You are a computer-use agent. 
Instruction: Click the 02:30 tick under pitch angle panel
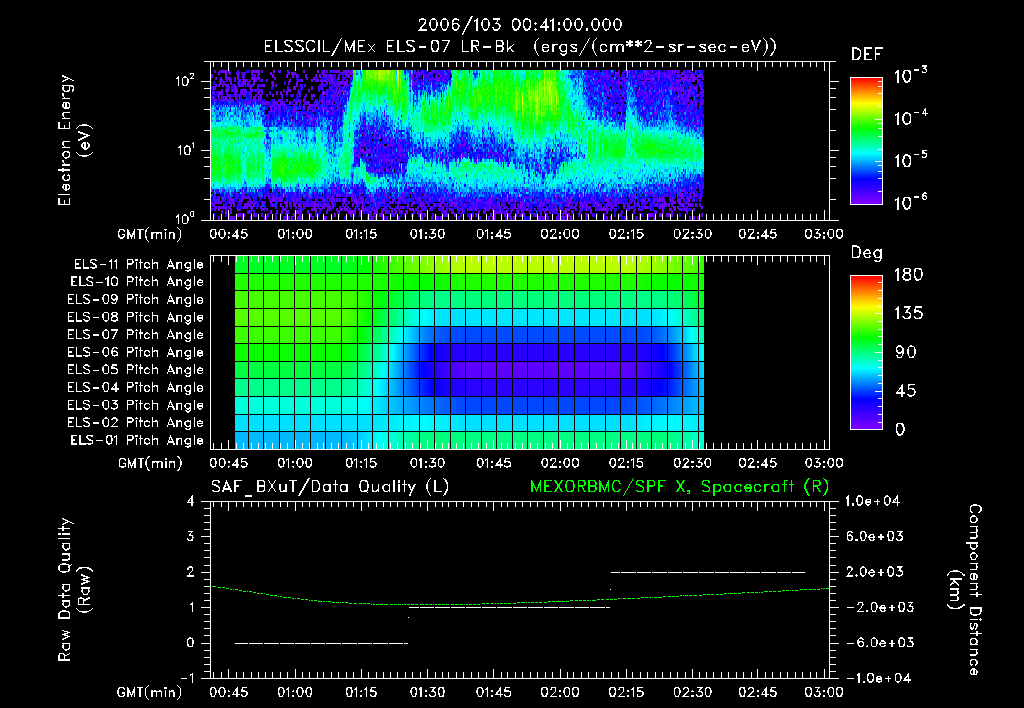click(x=692, y=463)
